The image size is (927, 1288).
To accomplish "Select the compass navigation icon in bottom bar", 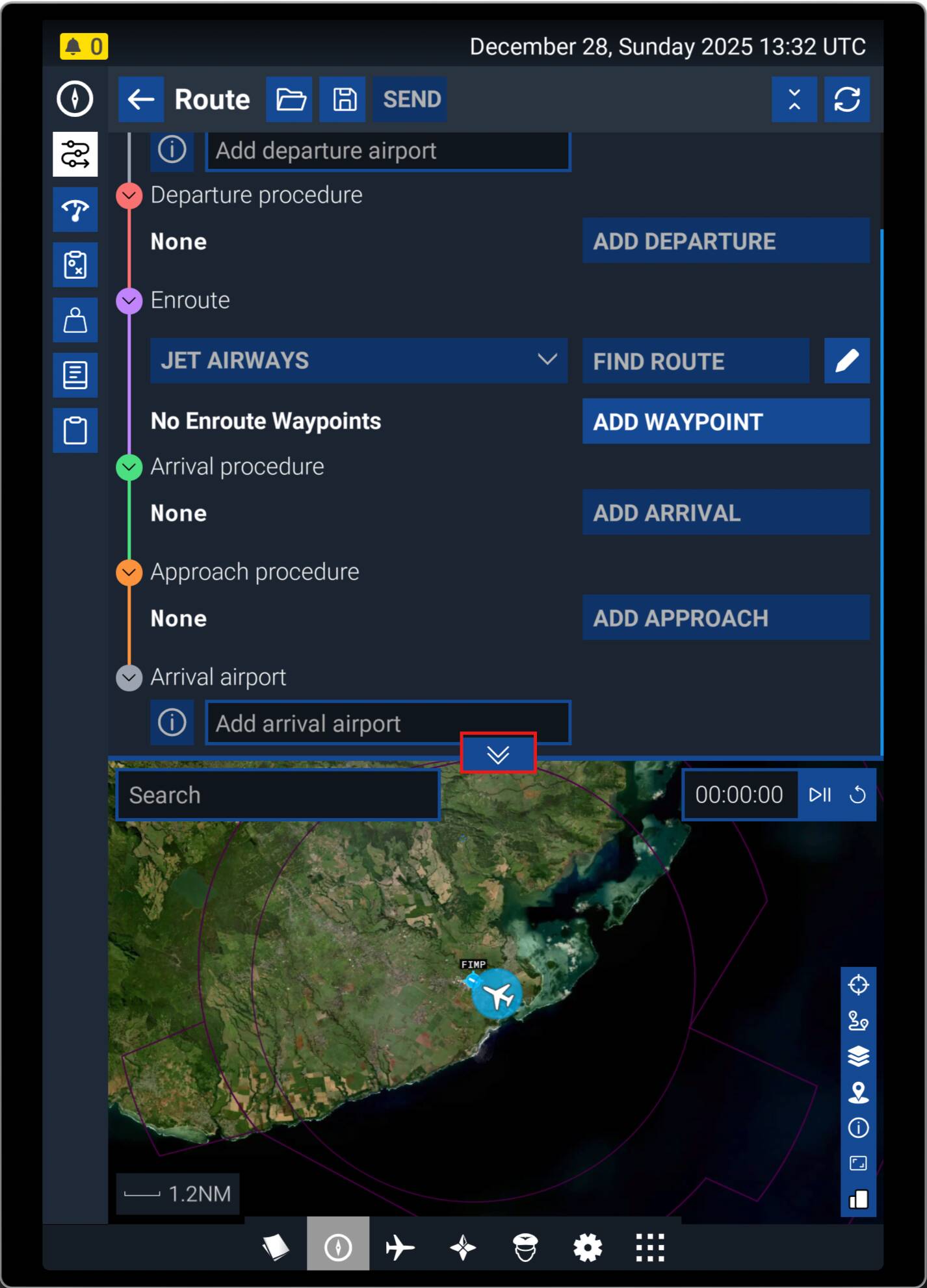I will pyautogui.click(x=338, y=1246).
